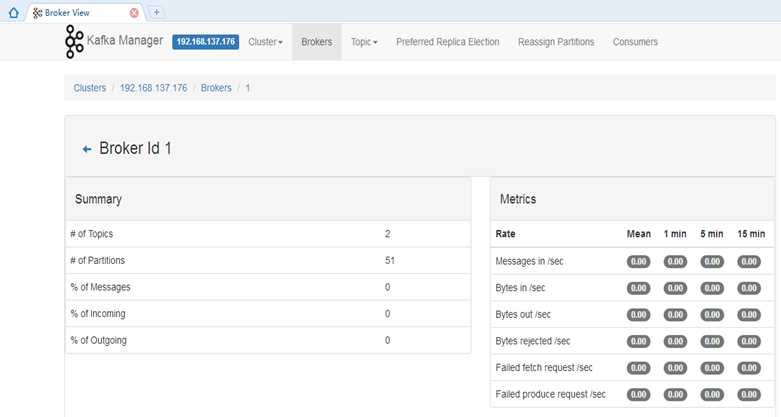This screenshot has height=417, width=781.
Task: Click the Metrics panel header
Action: pyautogui.click(x=633, y=199)
